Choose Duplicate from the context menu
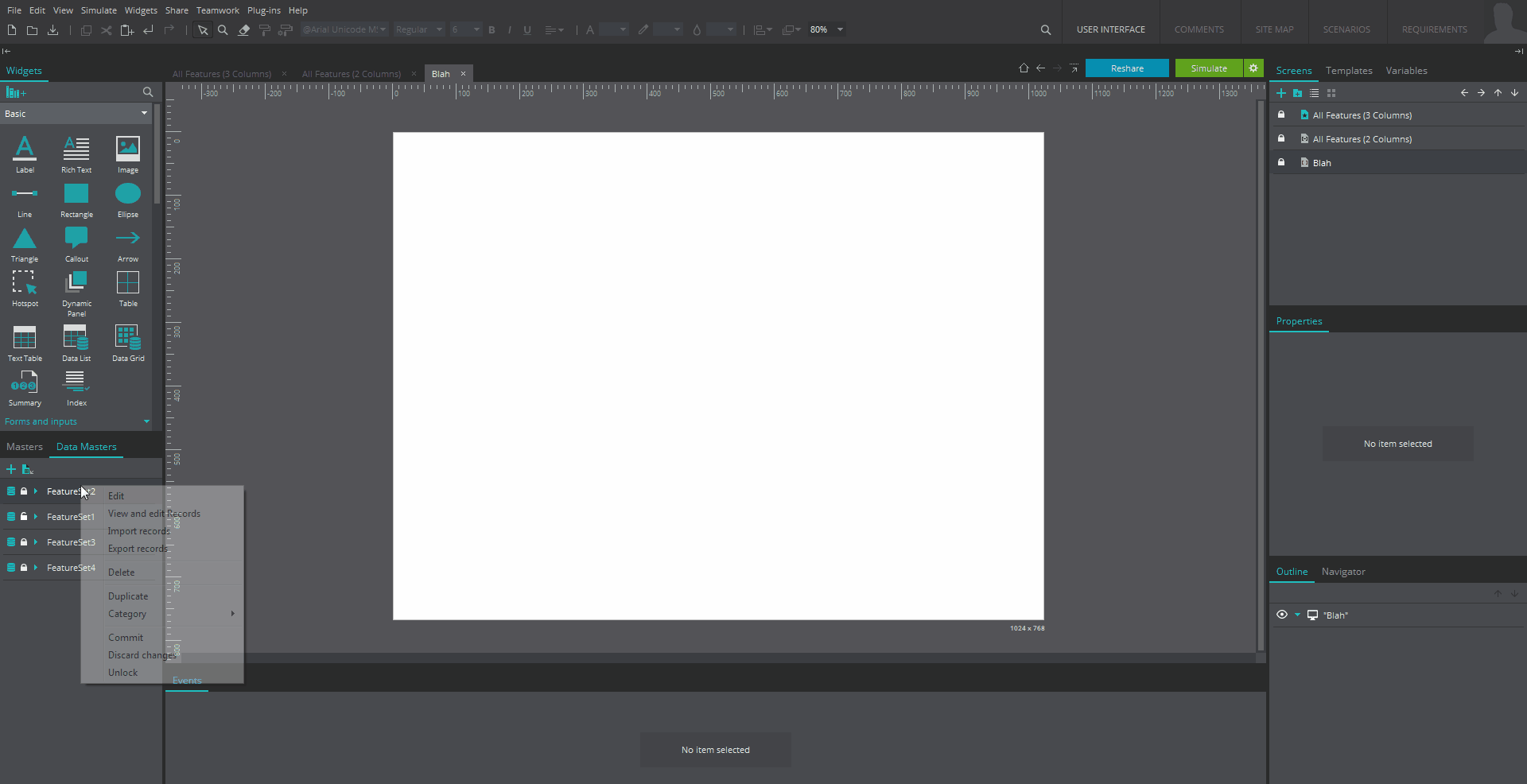The height and width of the screenshot is (784, 1527). pyautogui.click(x=128, y=596)
